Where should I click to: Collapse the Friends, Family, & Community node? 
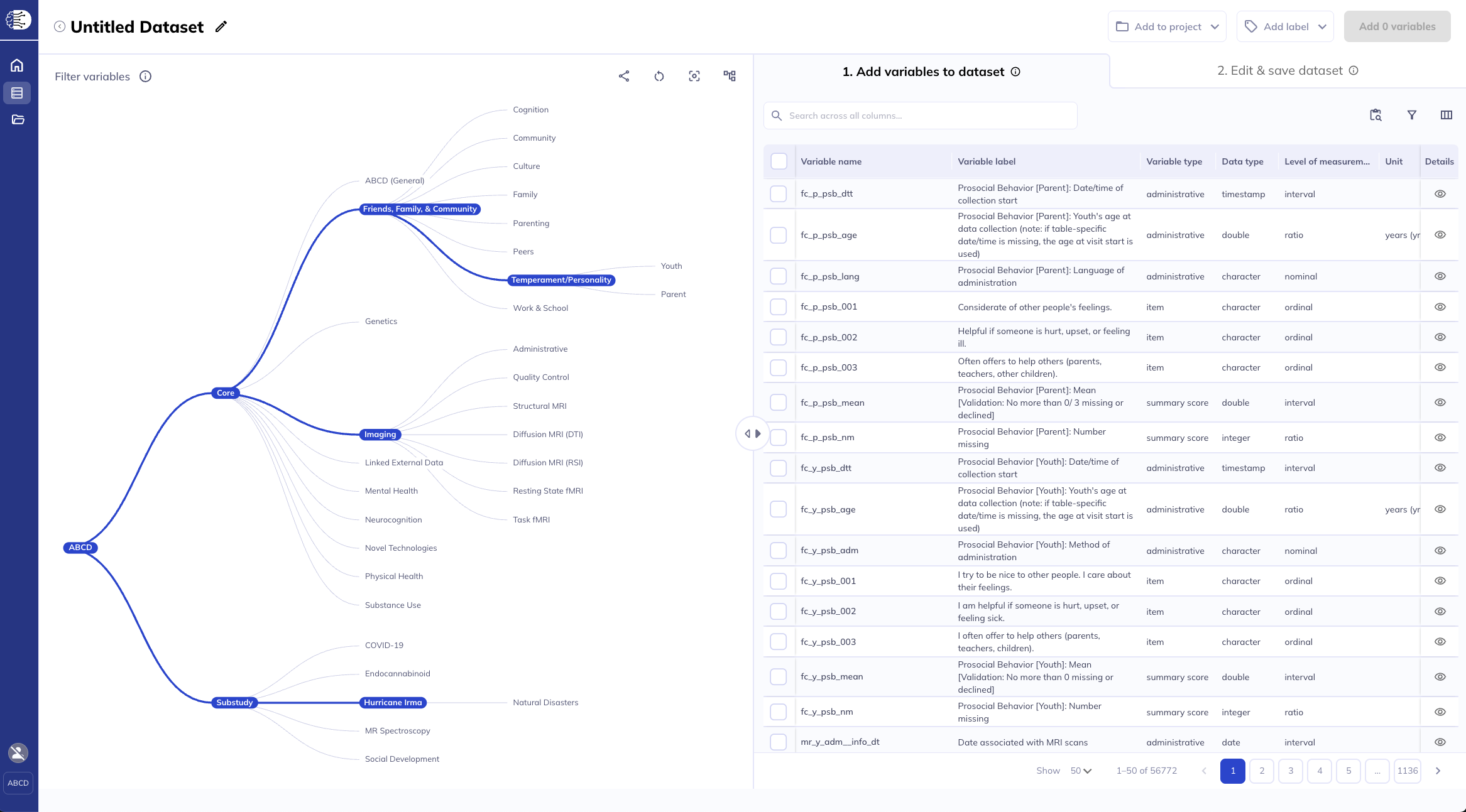420,209
